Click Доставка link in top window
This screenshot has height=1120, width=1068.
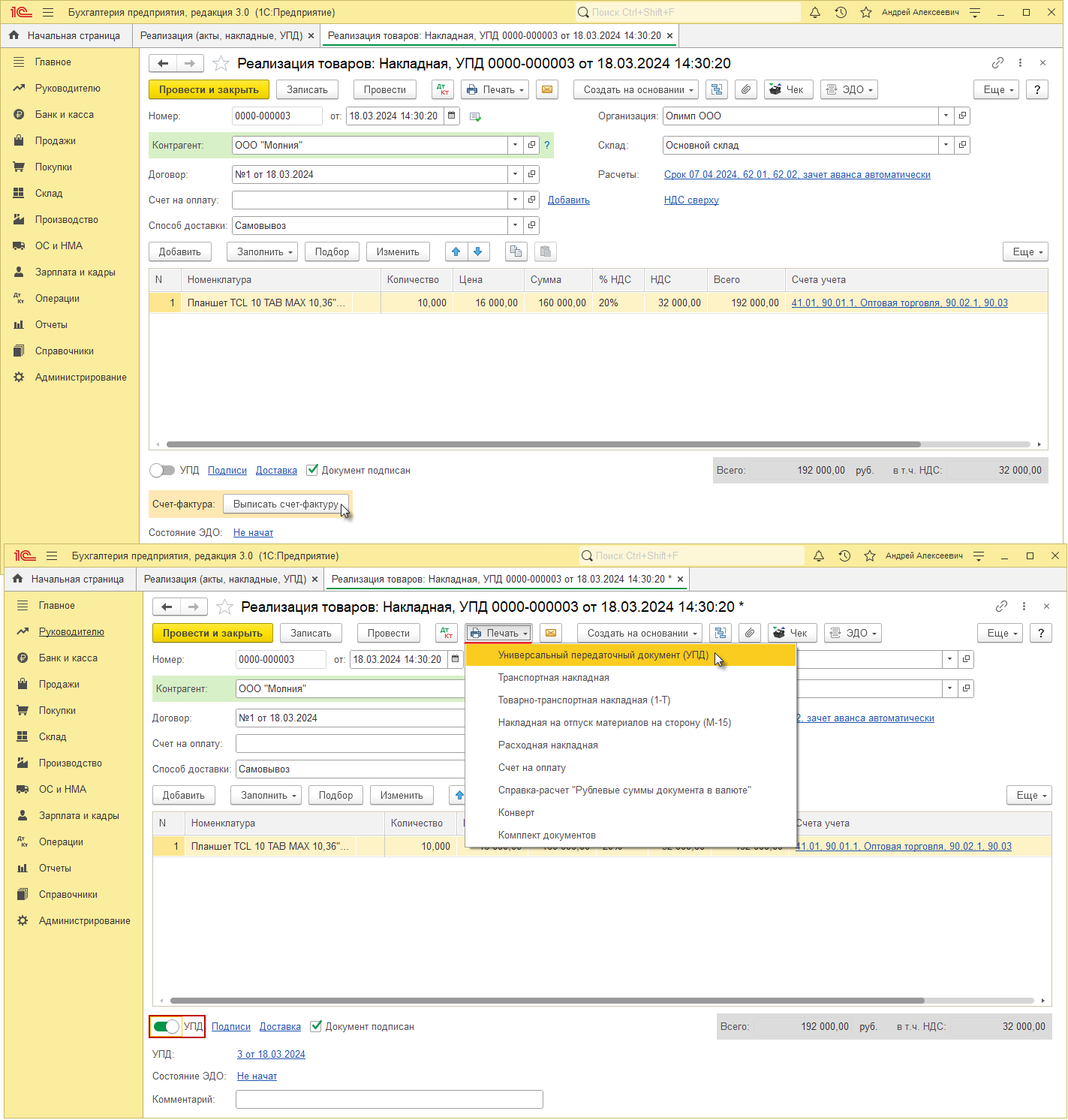click(x=276, y=470)
